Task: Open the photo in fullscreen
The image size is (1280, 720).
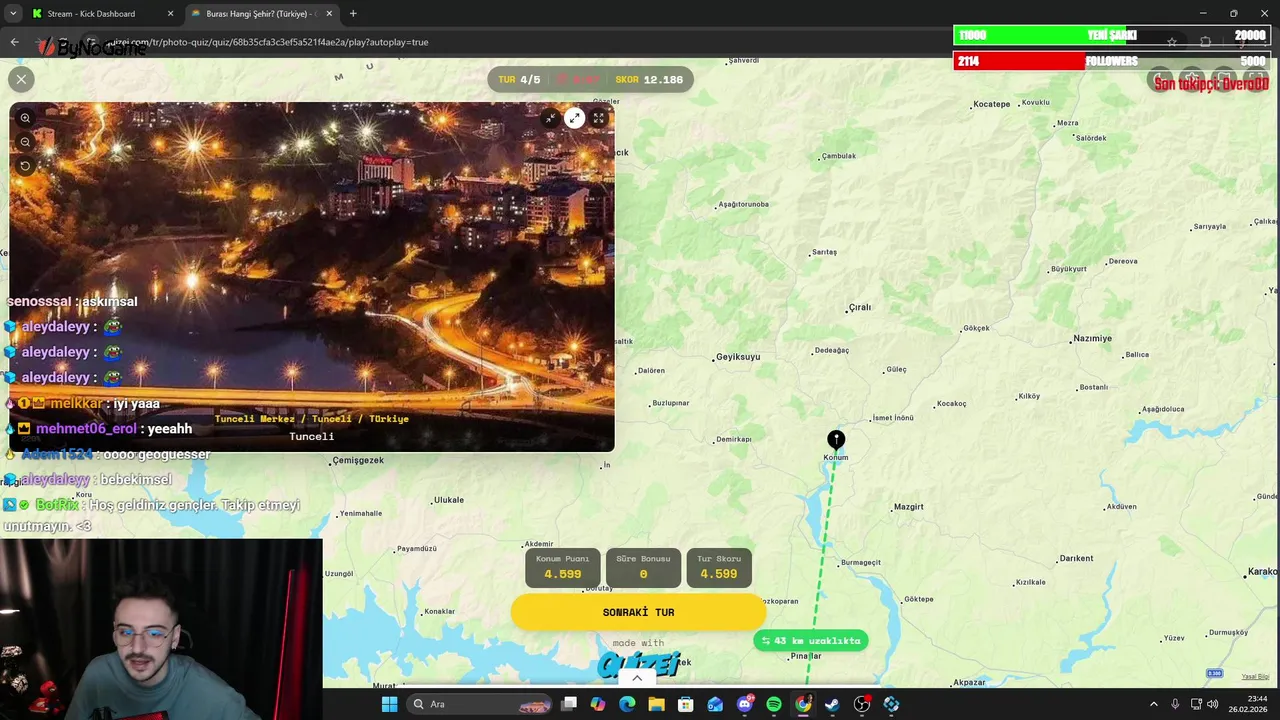Action: (x=598, y=118)
